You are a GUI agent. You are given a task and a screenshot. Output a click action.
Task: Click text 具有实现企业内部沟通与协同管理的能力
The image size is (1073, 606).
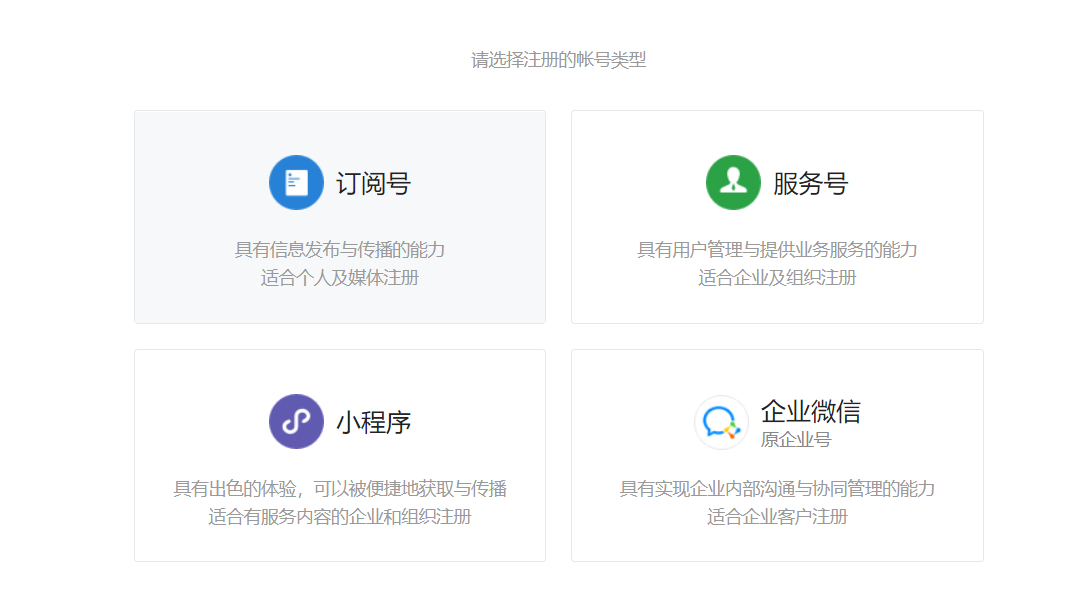pos(777,488)
